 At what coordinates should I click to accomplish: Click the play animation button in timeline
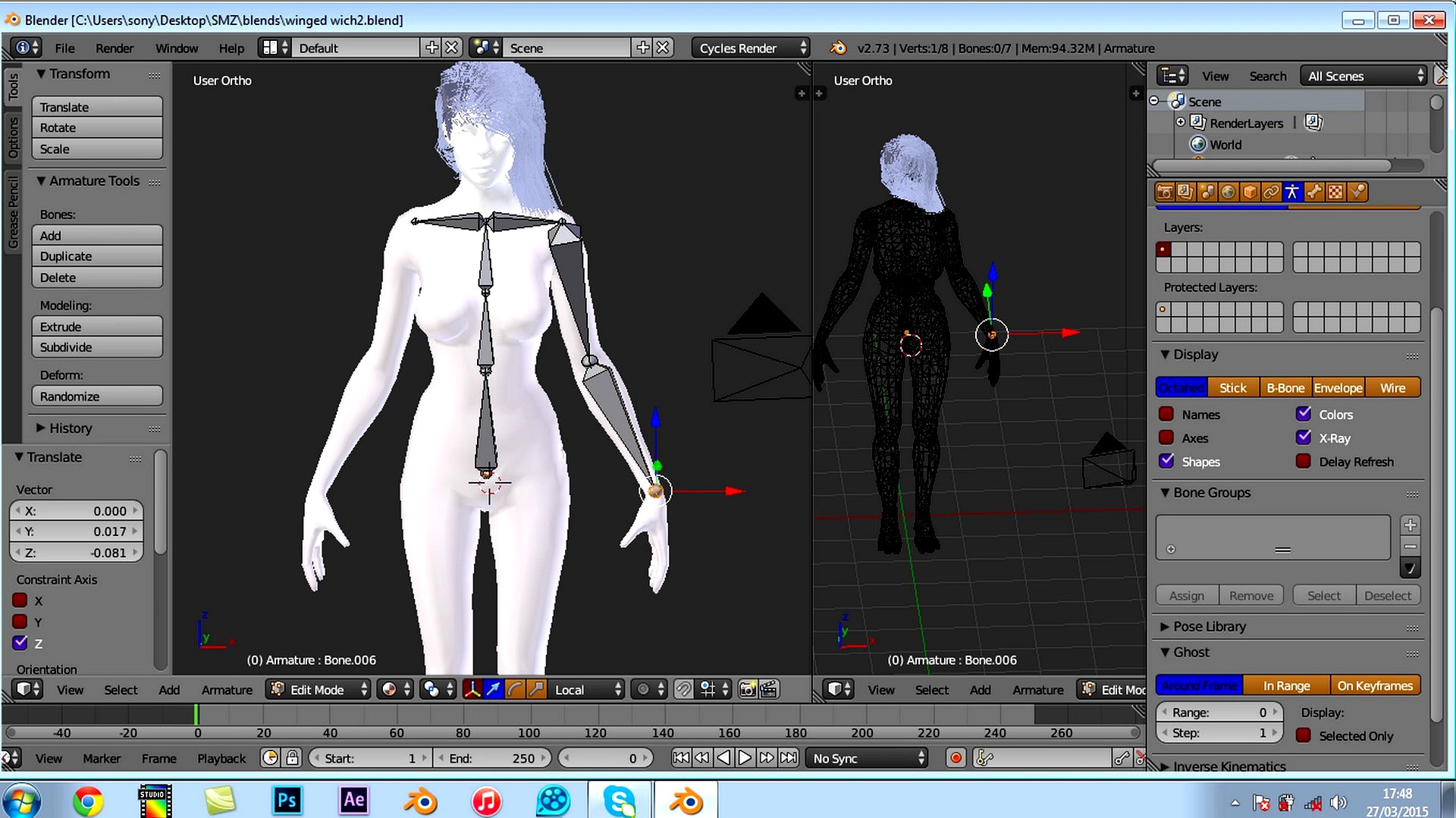[745, 758]
